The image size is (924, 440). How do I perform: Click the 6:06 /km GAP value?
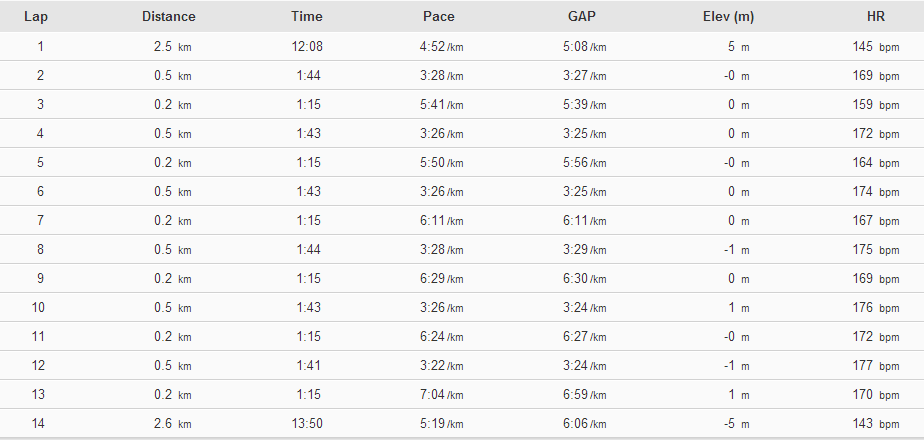coord(585,424)
